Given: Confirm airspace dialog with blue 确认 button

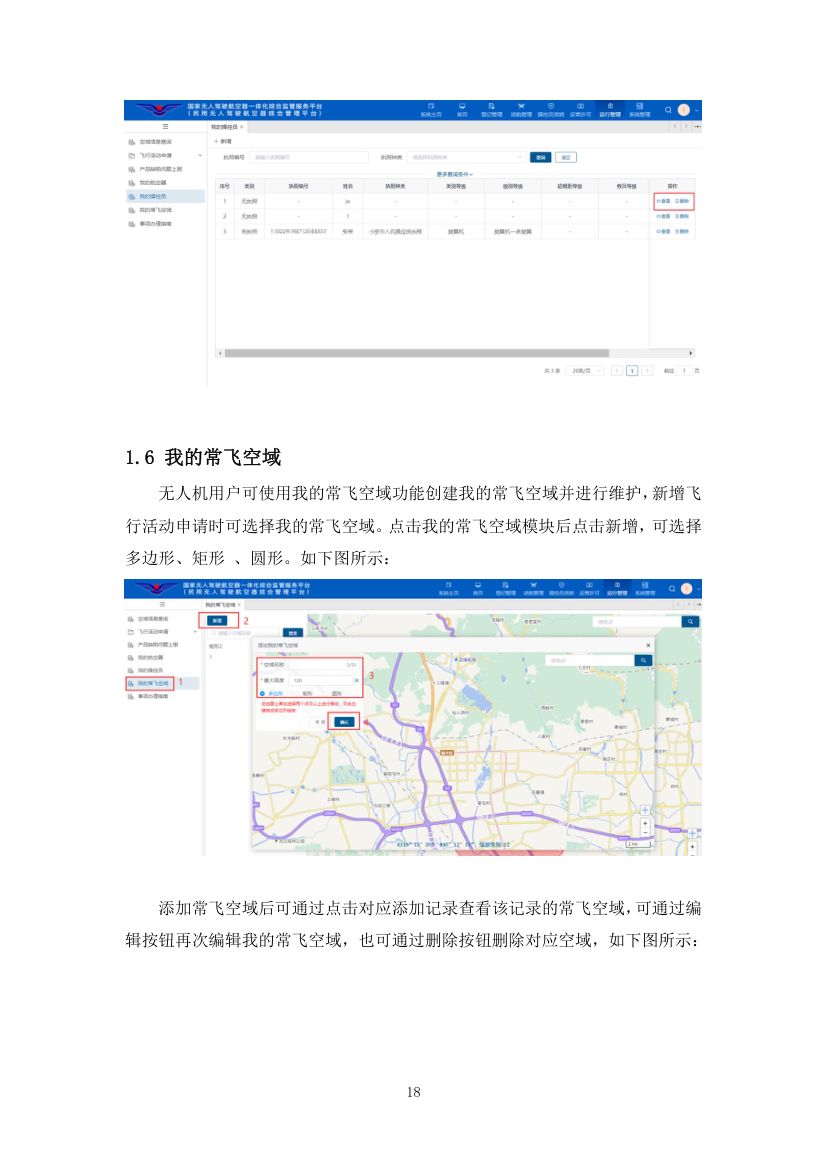Looking at the screenshot, I should [343, 722].
